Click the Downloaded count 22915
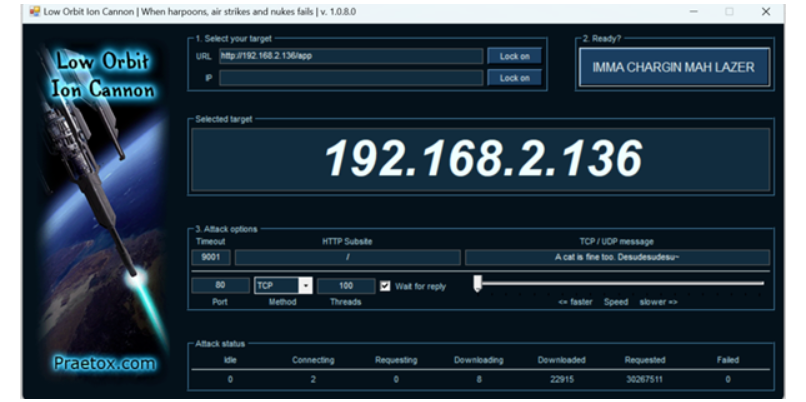This screenshot has width=806, height=402. tap(561, 379)
